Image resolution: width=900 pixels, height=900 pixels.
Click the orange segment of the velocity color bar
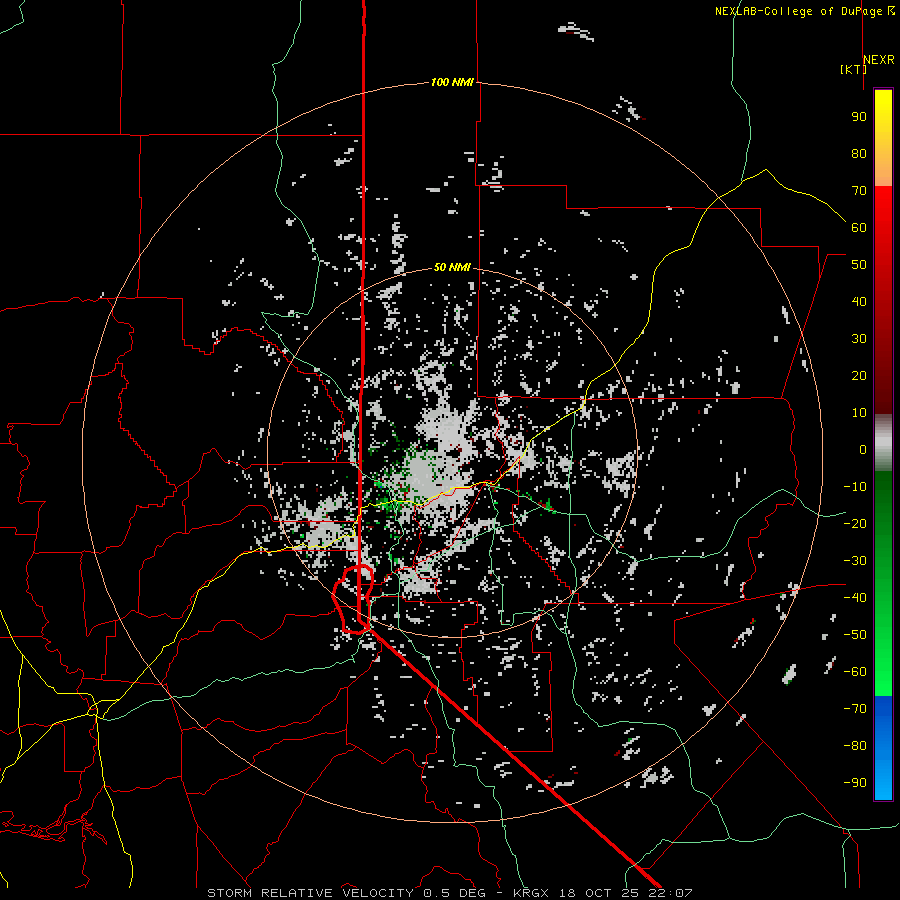883,171
